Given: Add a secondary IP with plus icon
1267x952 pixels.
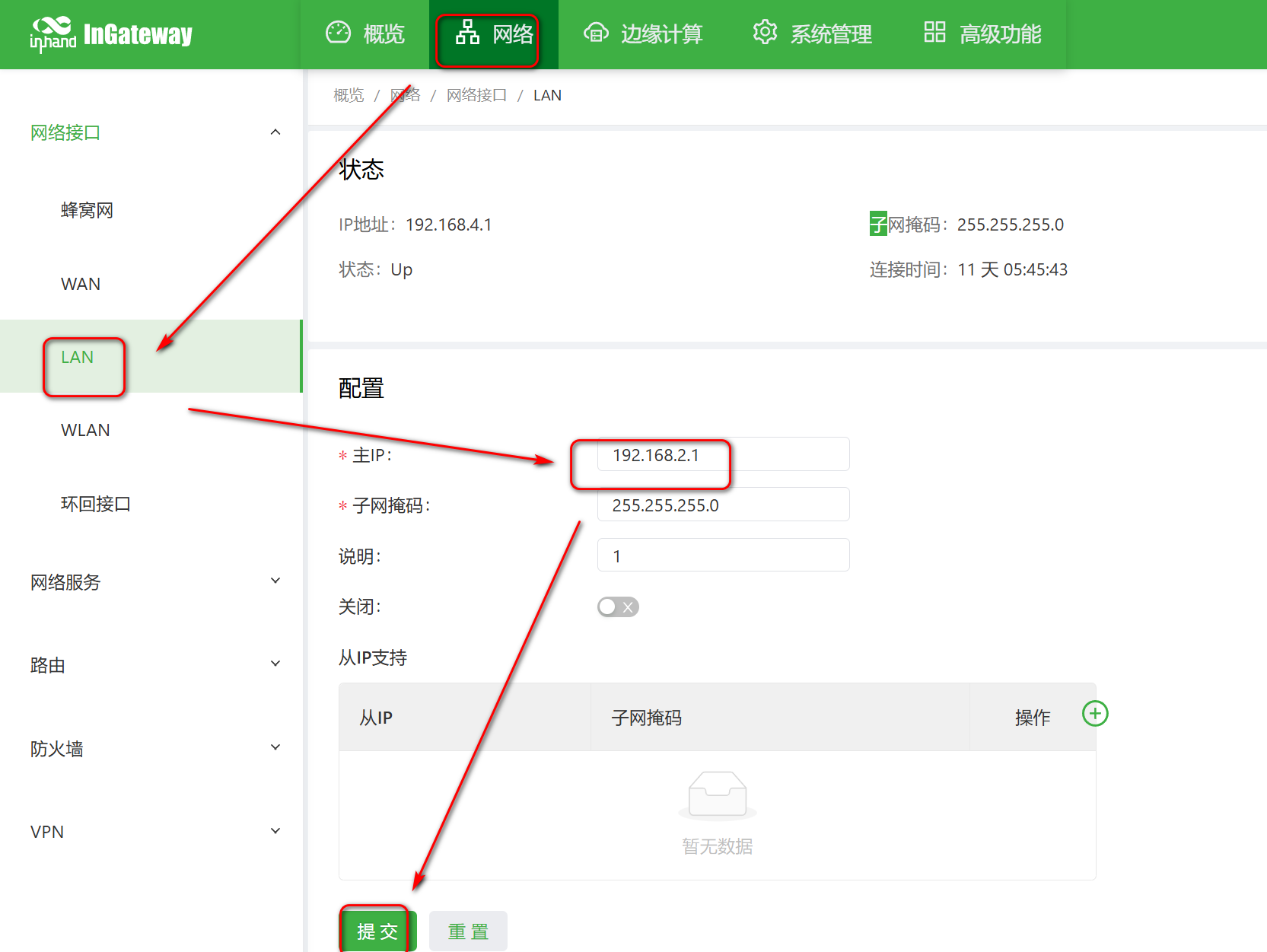Looking at the screenshot, I should (x=1095, y=714).
